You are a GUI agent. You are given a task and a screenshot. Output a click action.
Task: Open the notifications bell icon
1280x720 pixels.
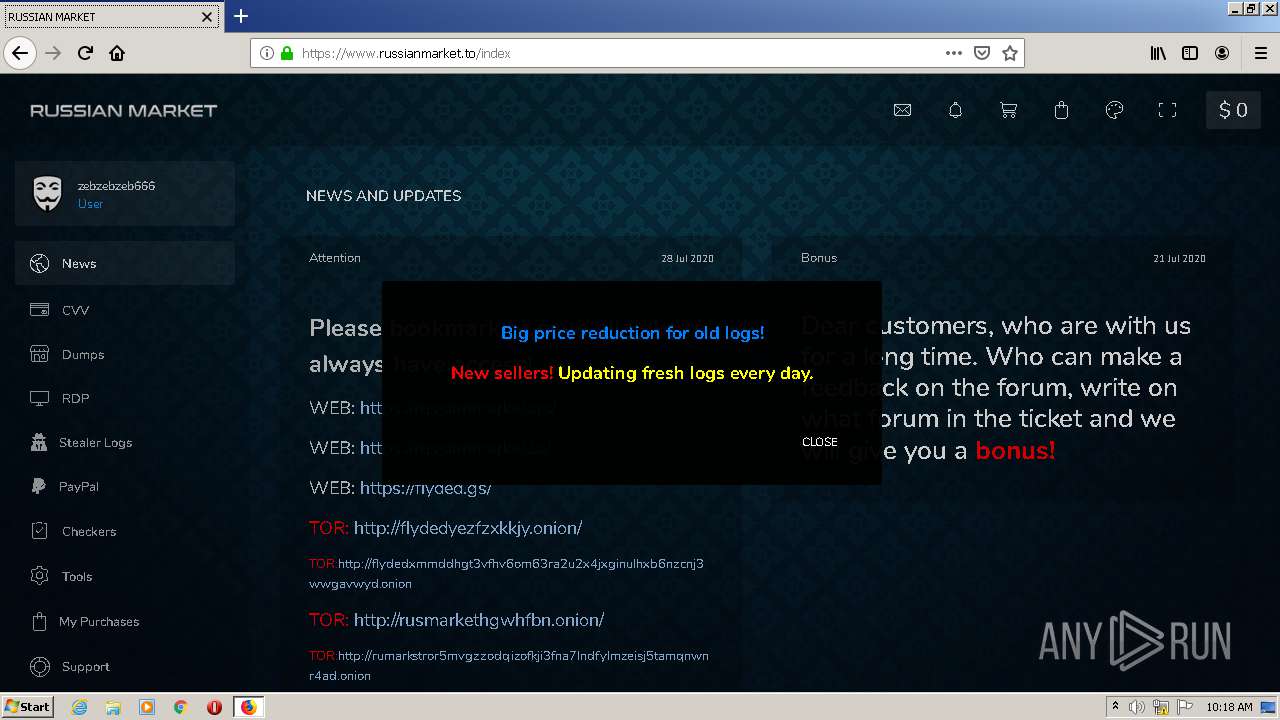coord(955,110)
